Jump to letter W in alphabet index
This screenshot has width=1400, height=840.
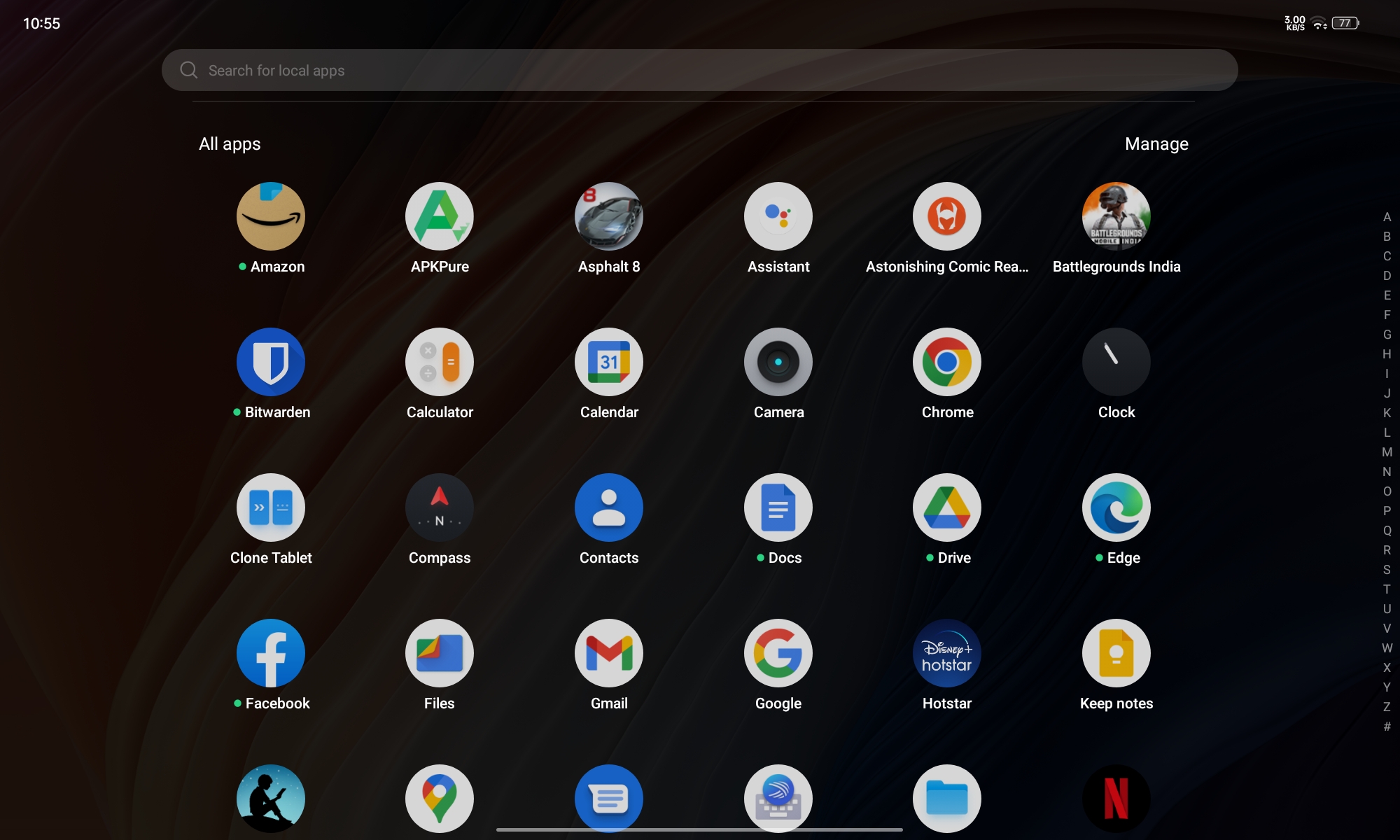[1387, 648]
